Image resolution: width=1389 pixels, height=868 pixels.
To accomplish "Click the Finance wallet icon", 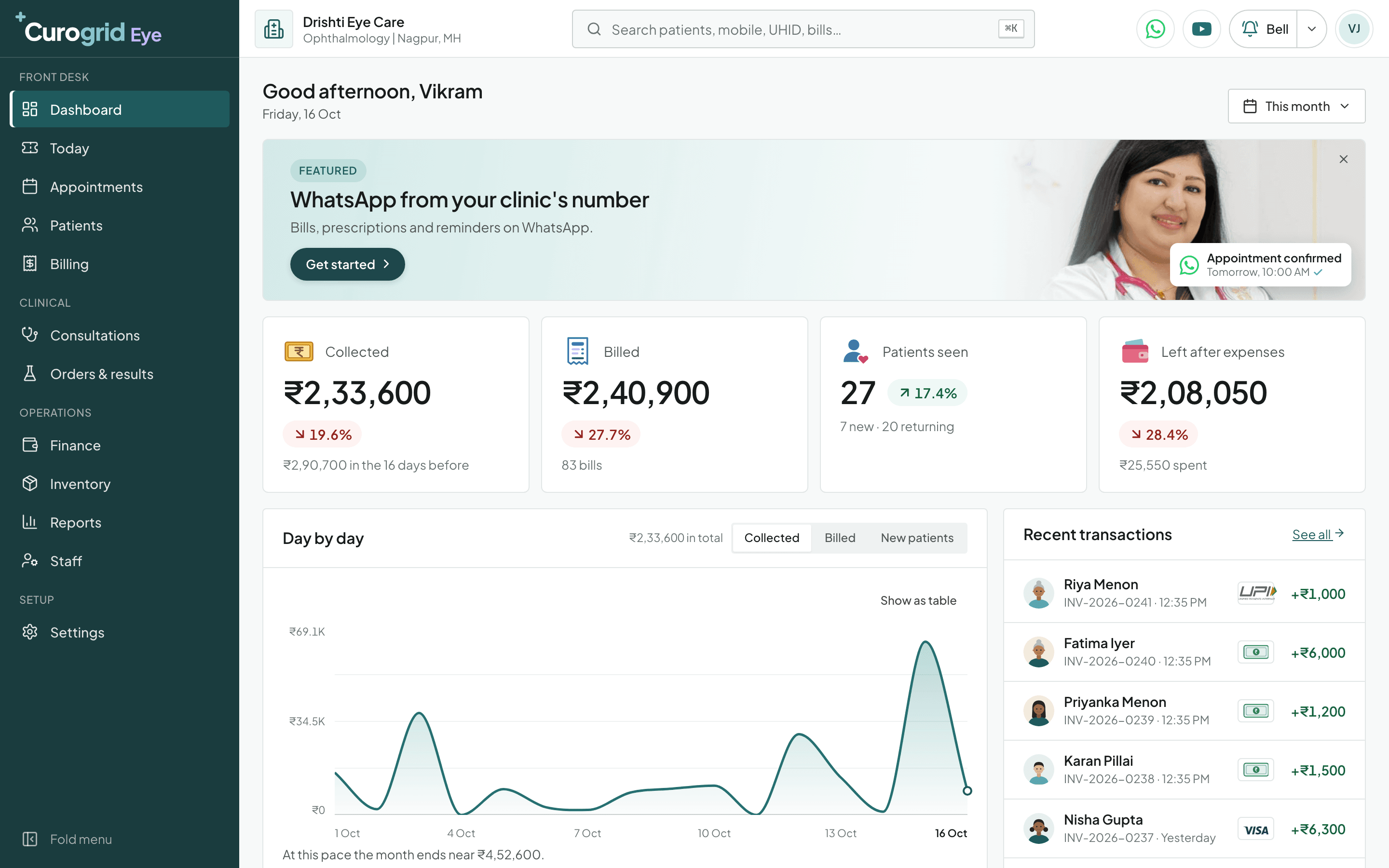I will (x=30, y=445).
